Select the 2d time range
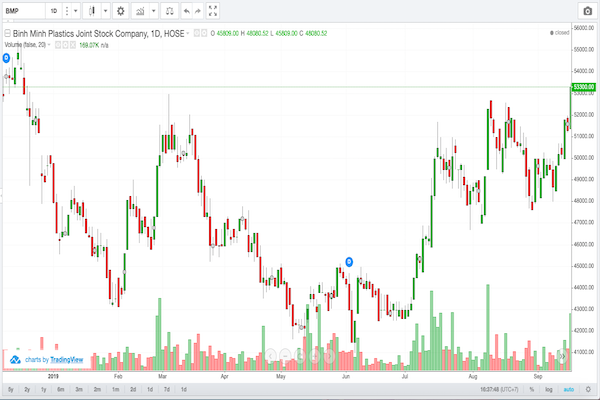The height and width of the screenshot is (400, 600). pos(133,389)
